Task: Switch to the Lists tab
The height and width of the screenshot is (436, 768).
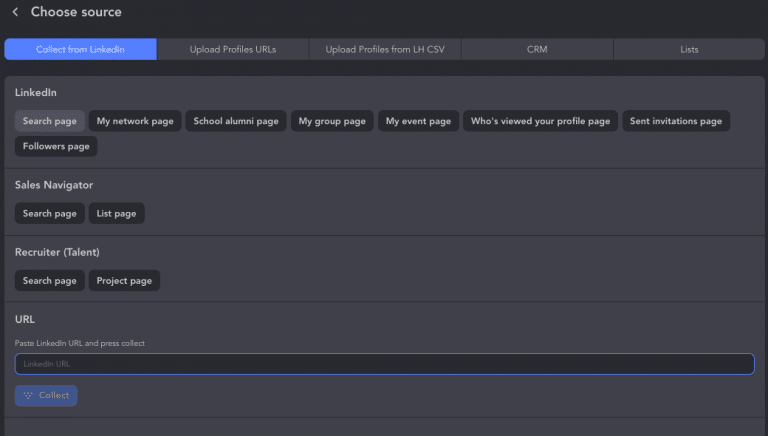Action: click(688, 49)
